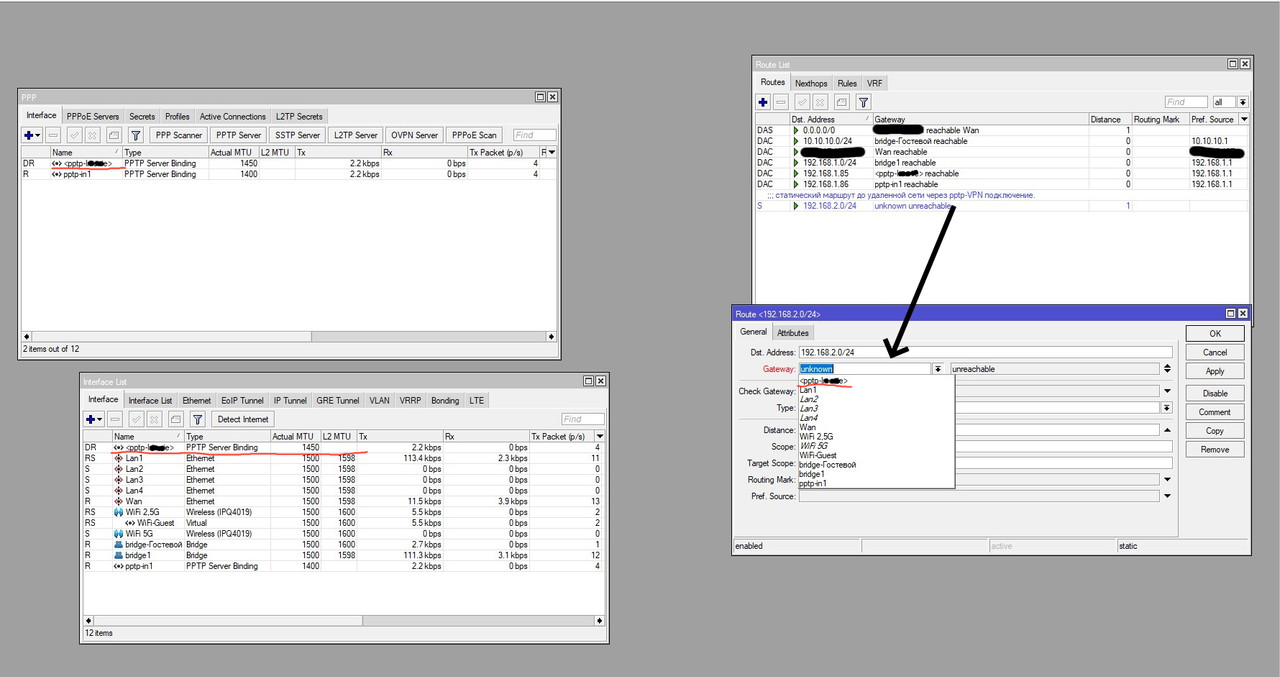Click the red cross disable icon in Interface List
Screen dimensions: 1280x677
[153, 419]
